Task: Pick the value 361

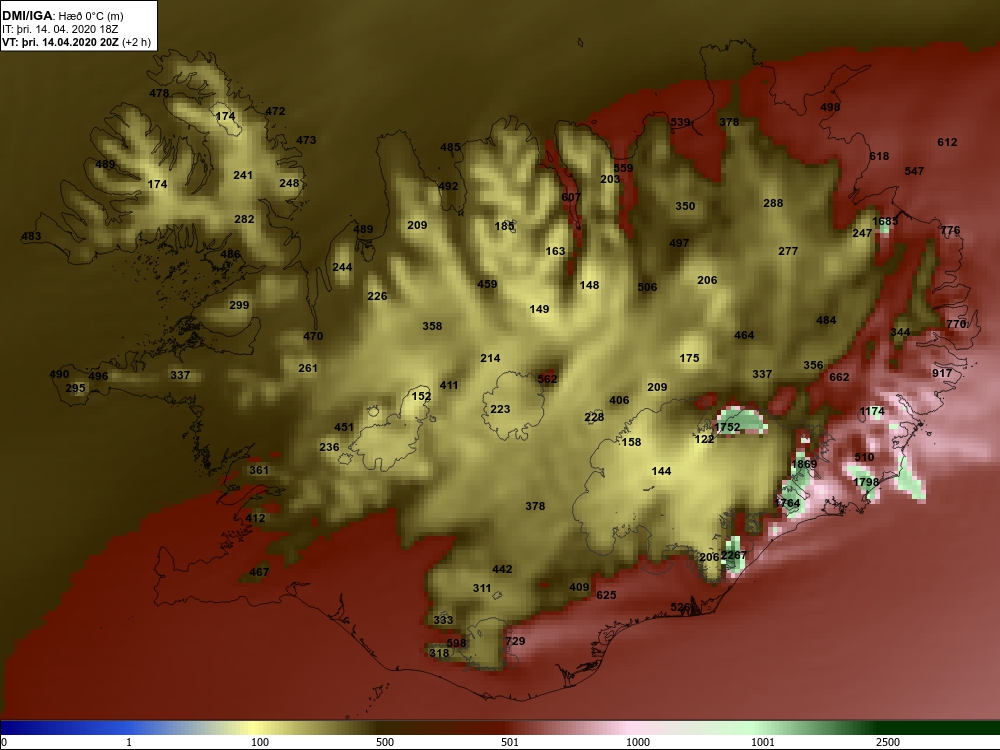Action: (x=259, y=470)
